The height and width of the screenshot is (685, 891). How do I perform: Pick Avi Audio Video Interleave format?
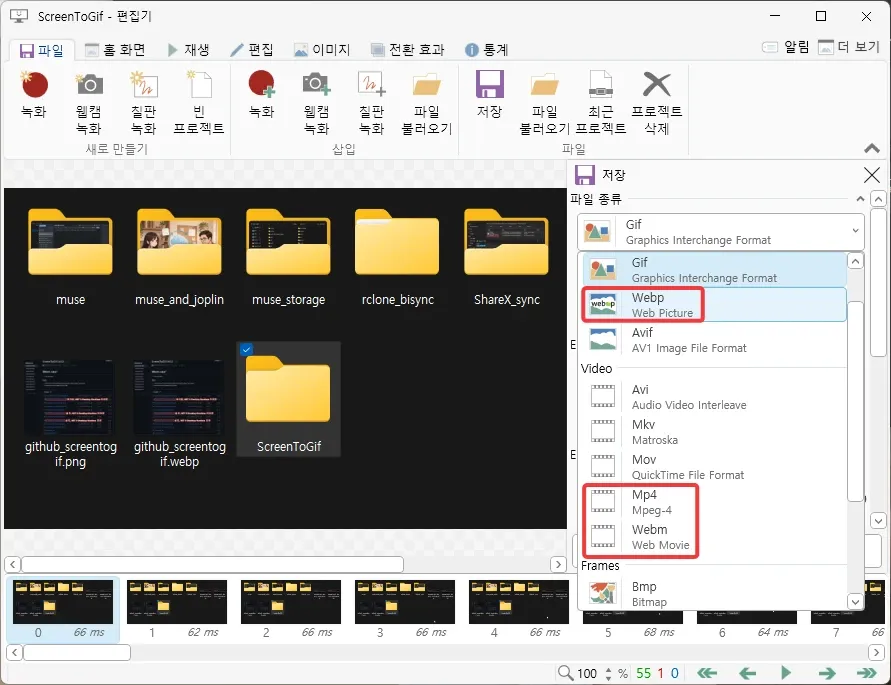714,397
